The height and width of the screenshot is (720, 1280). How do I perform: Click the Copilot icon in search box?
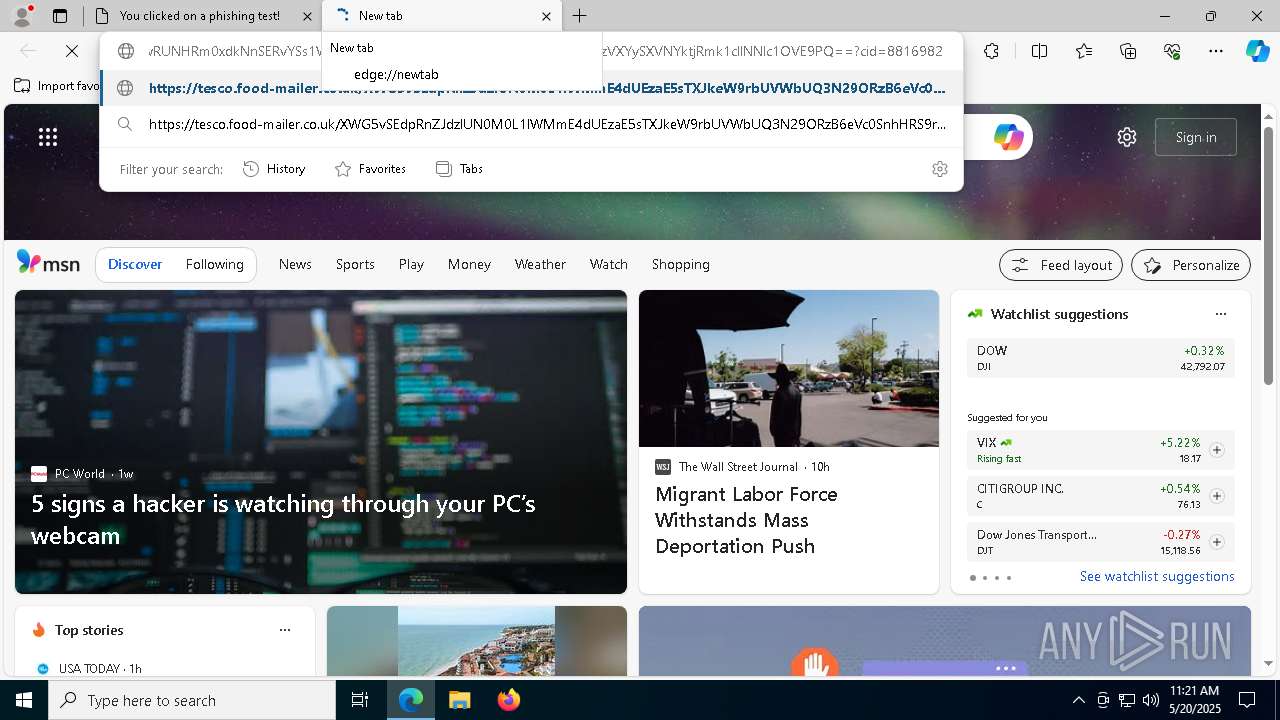tap(1008, 137)
